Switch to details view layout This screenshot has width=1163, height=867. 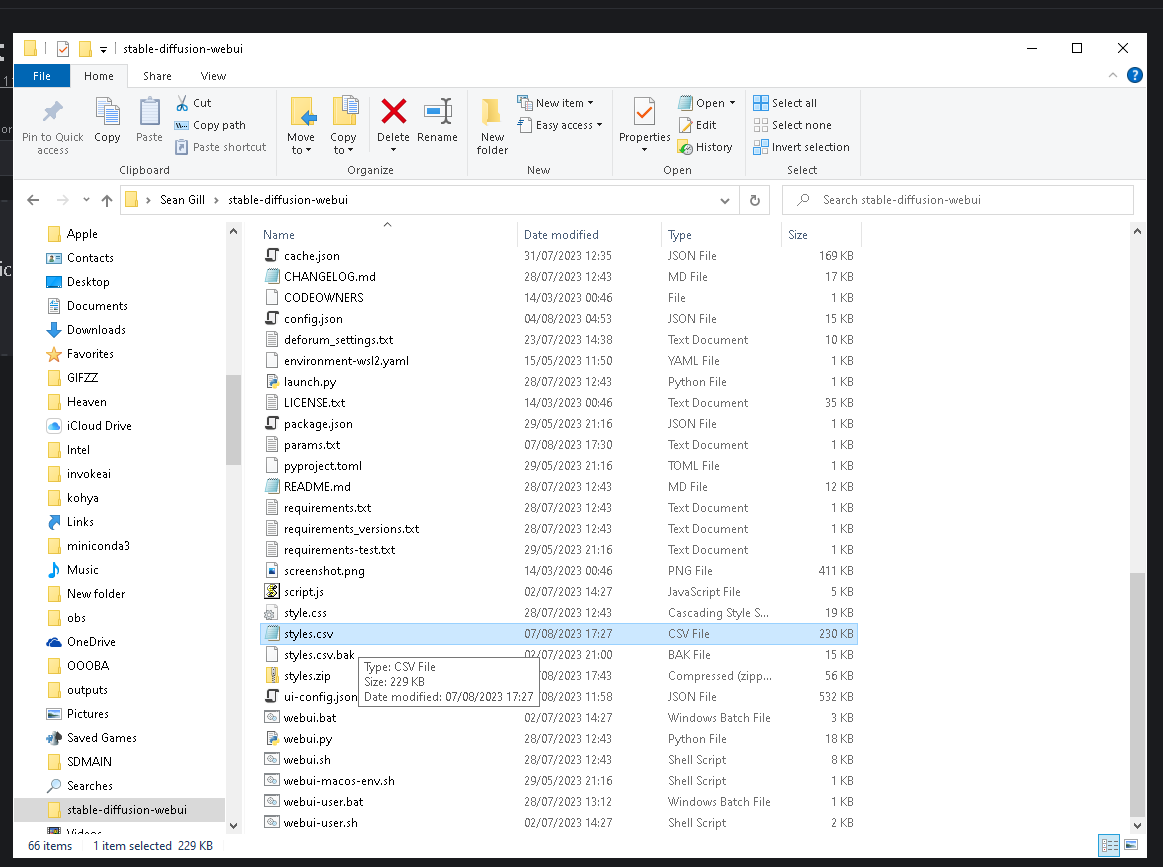click(1108, 845)
